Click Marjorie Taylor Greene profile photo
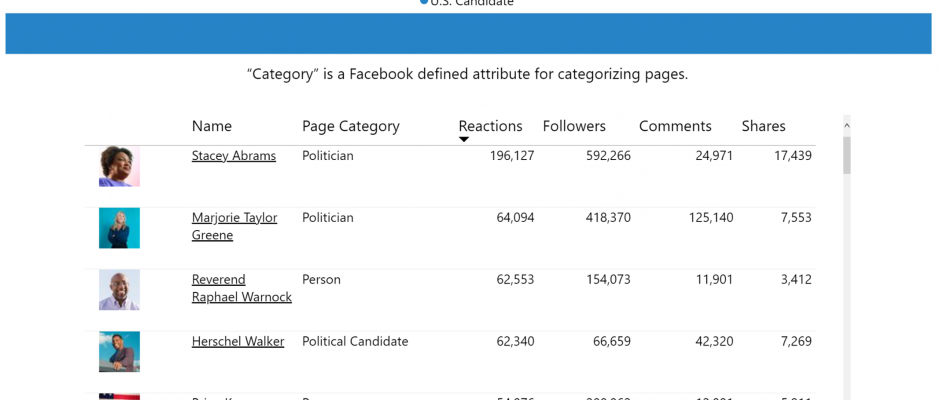The image size is (940, 400). pos(119,228)
